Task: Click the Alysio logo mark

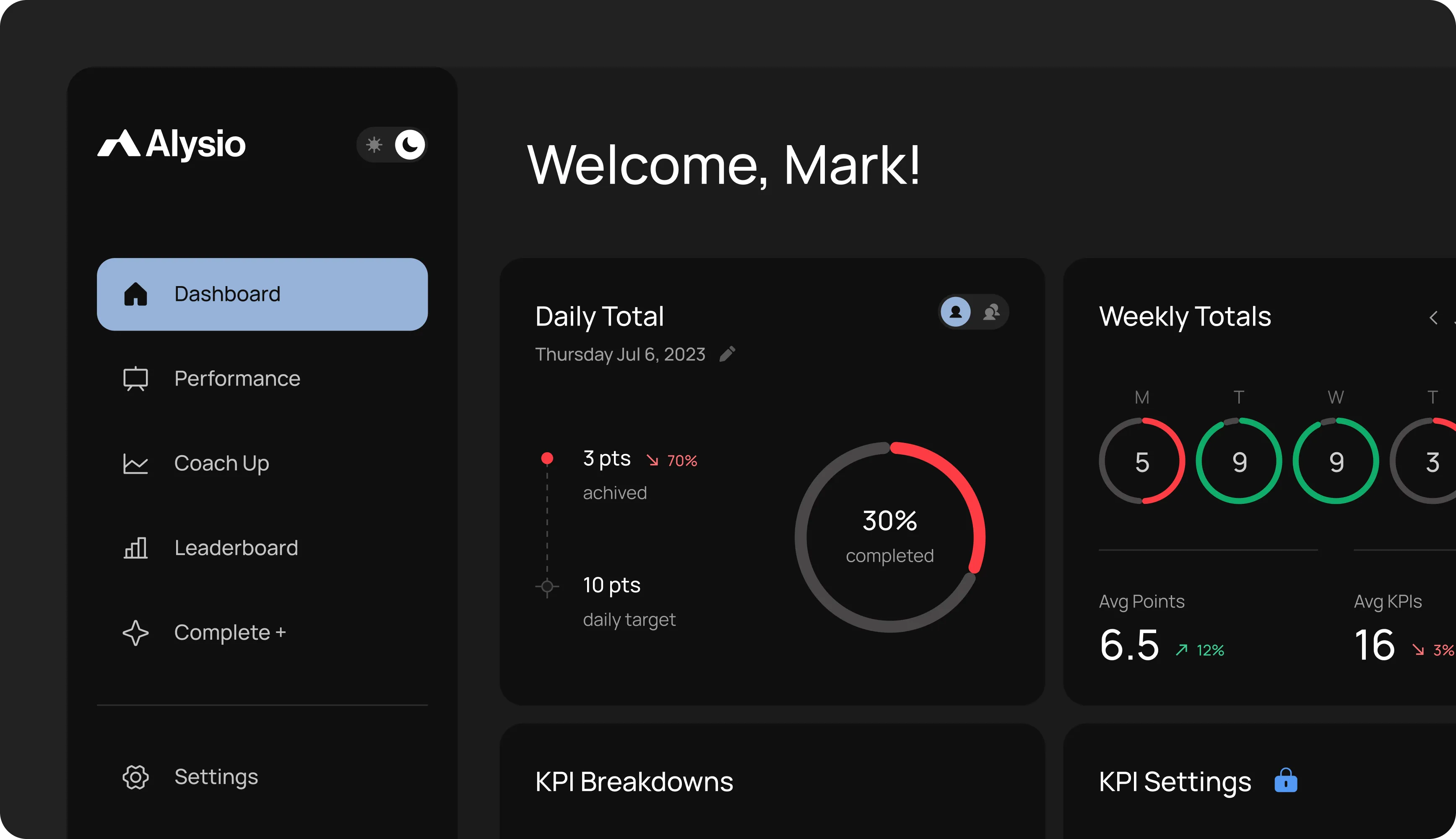Action: (118, 144)
